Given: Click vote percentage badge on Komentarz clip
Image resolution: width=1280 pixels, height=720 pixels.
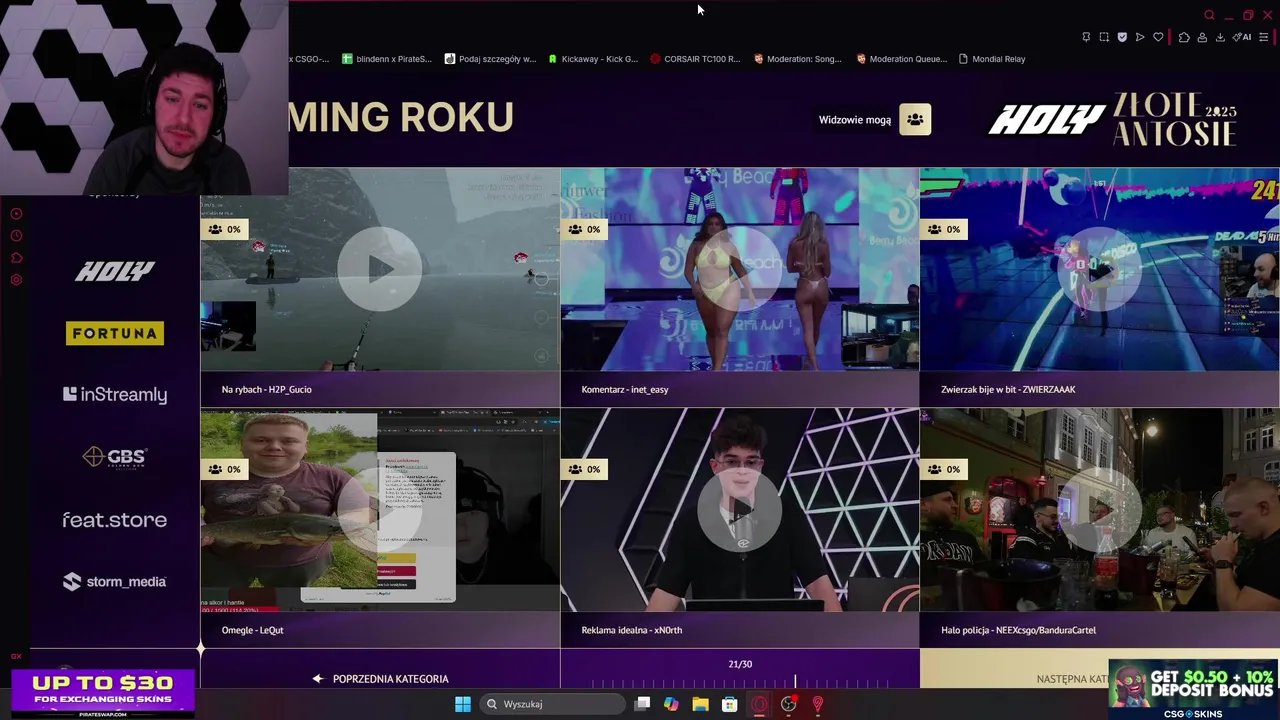Looking at the screenshot, I should (x=584, y=229).
